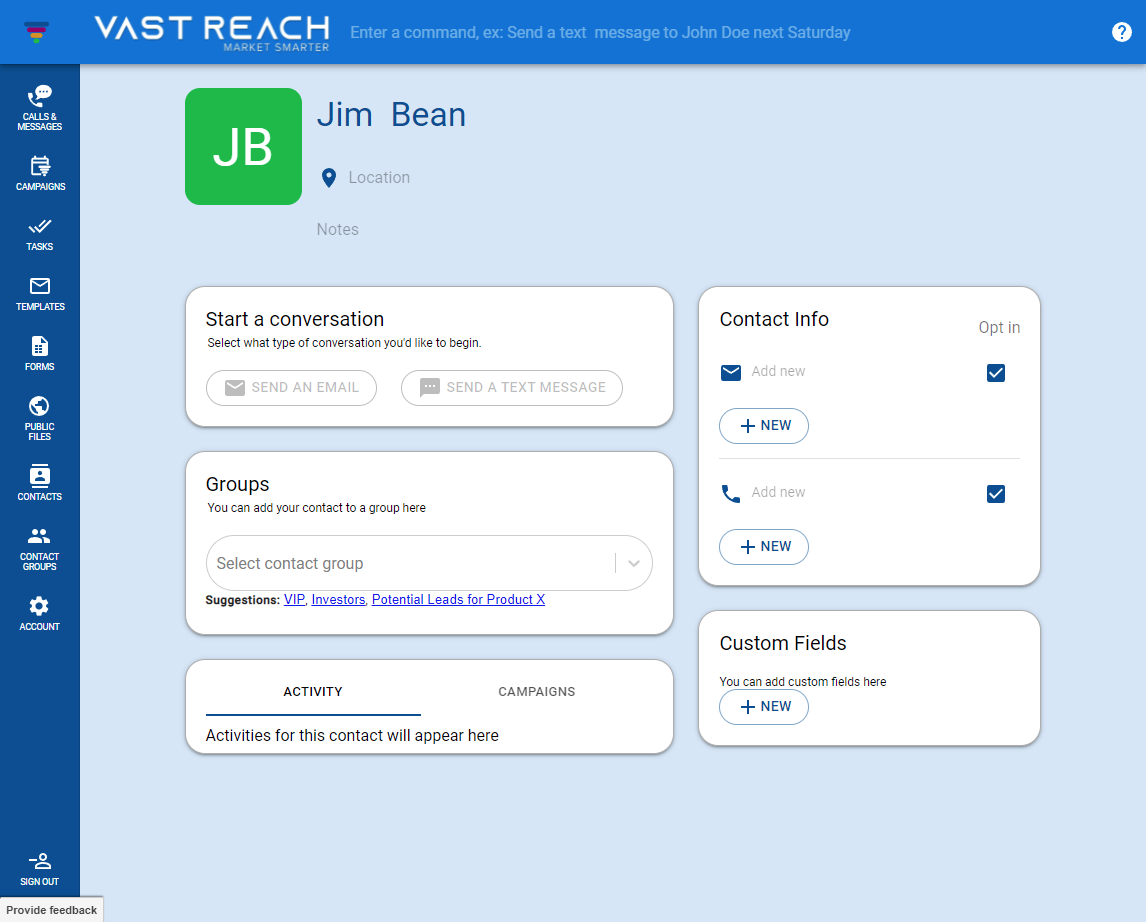1146x922 pixels.
Task: Click the Provide feedback button
Action: pyautogui.click(x=52, y=910)
